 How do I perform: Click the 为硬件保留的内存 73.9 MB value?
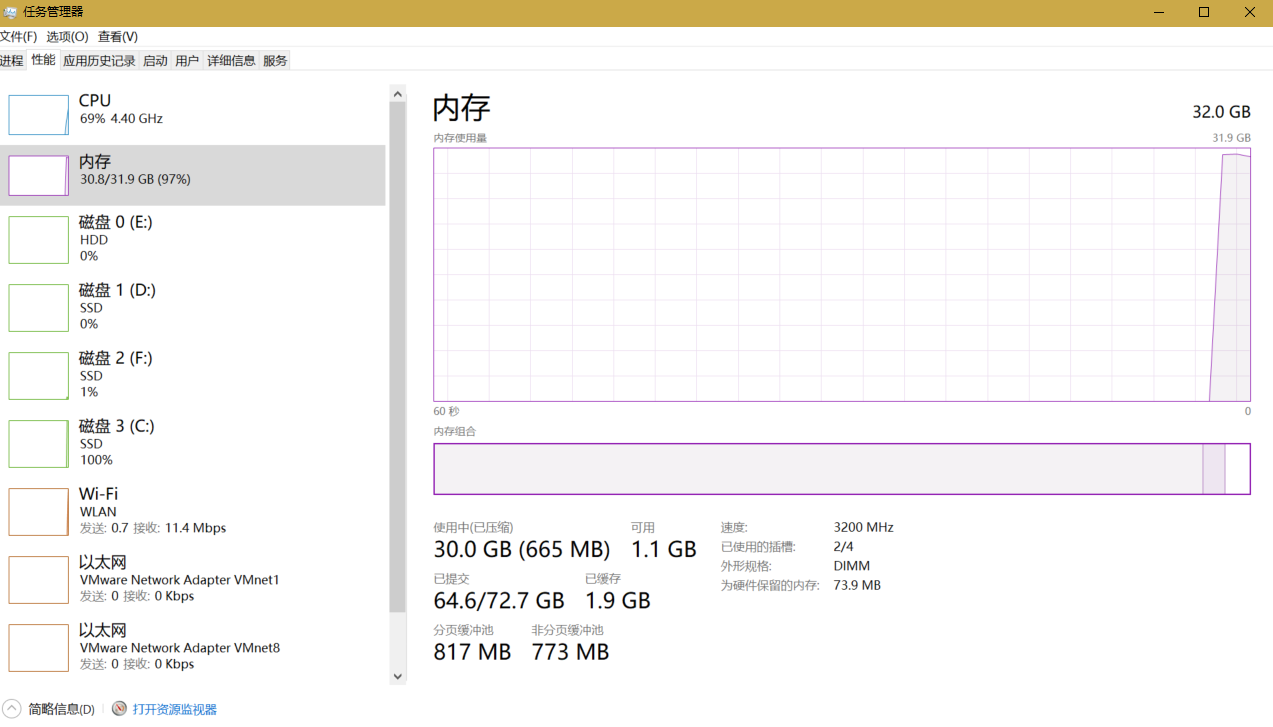pyautogui.click(x=857, y=585)
